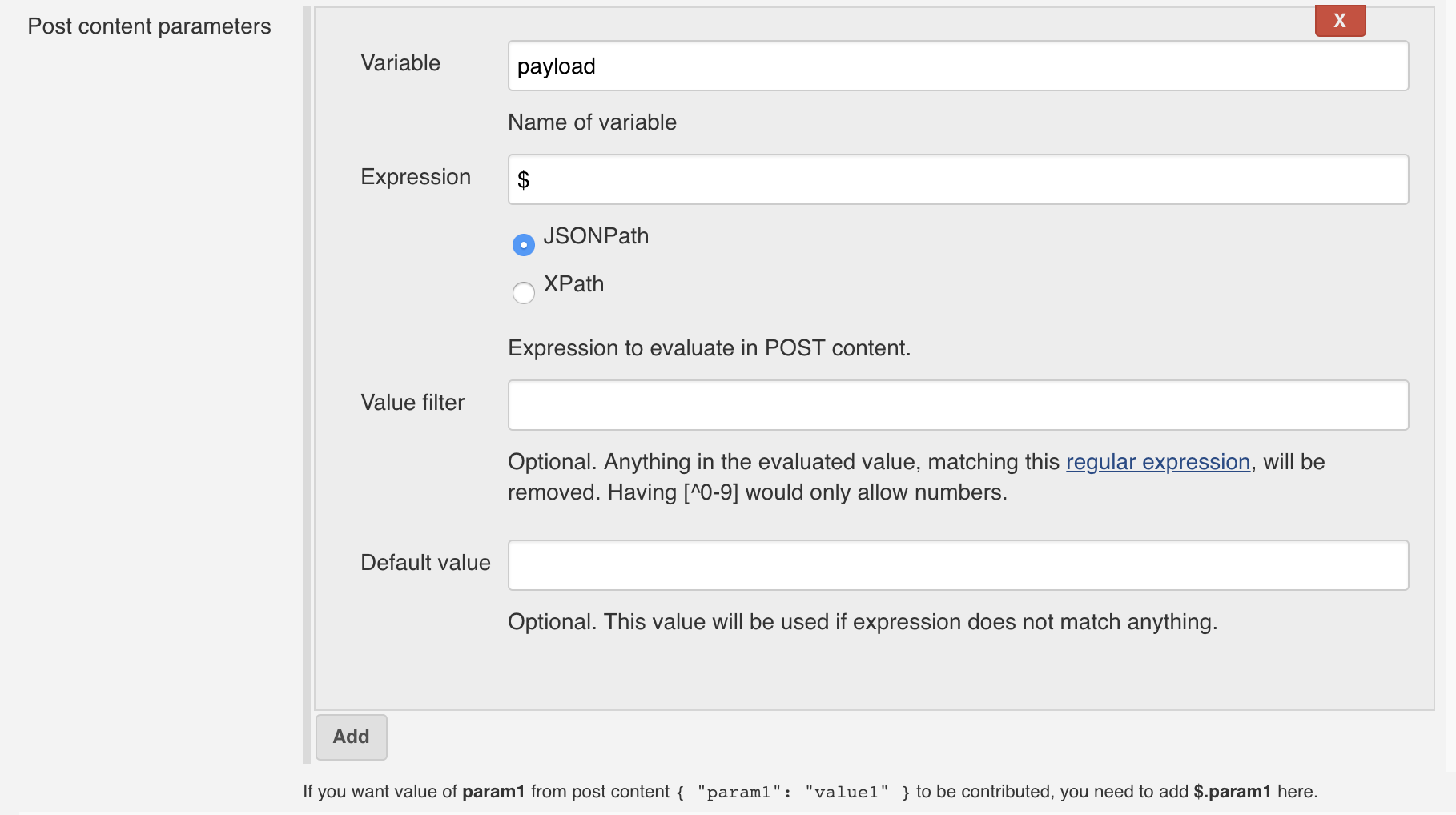This screenshot has width=1456, height=815.
Task: Click the 'Default value' label
Action: pyautogui.click(x=425, y=563)
